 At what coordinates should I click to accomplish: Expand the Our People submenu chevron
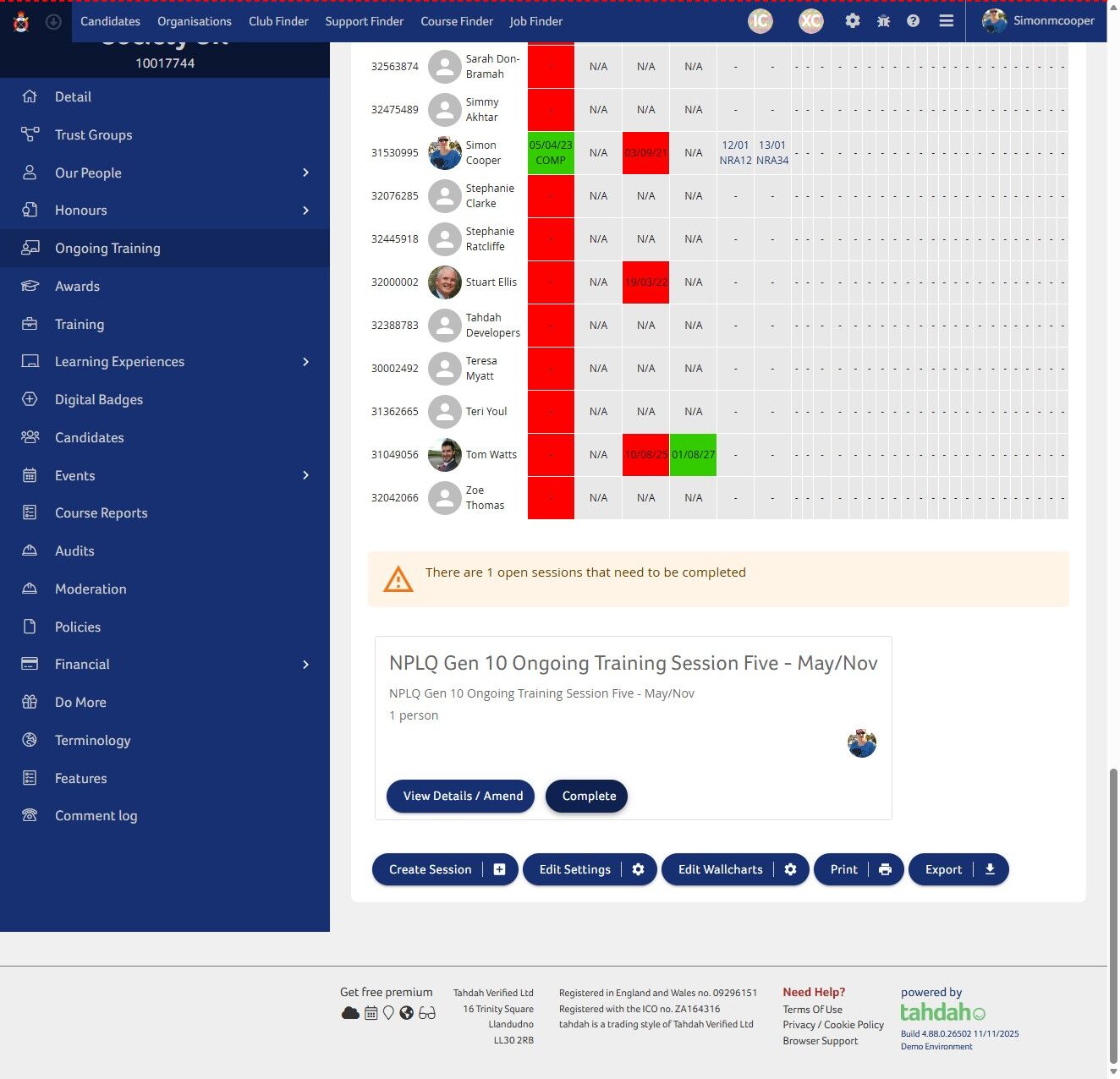point(306,173)
